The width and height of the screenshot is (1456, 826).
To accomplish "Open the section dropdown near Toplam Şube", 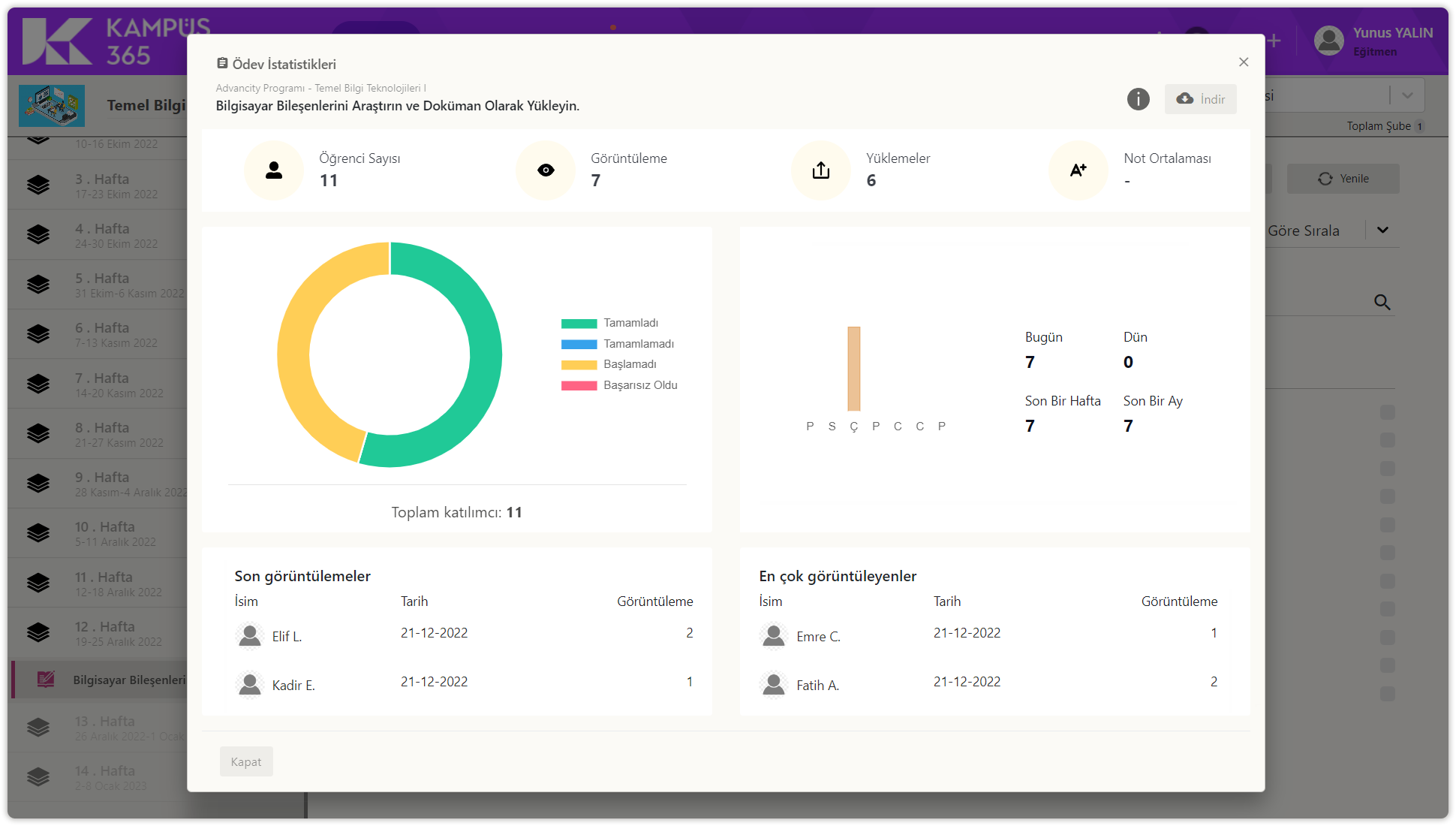I will pos(1407,95).
